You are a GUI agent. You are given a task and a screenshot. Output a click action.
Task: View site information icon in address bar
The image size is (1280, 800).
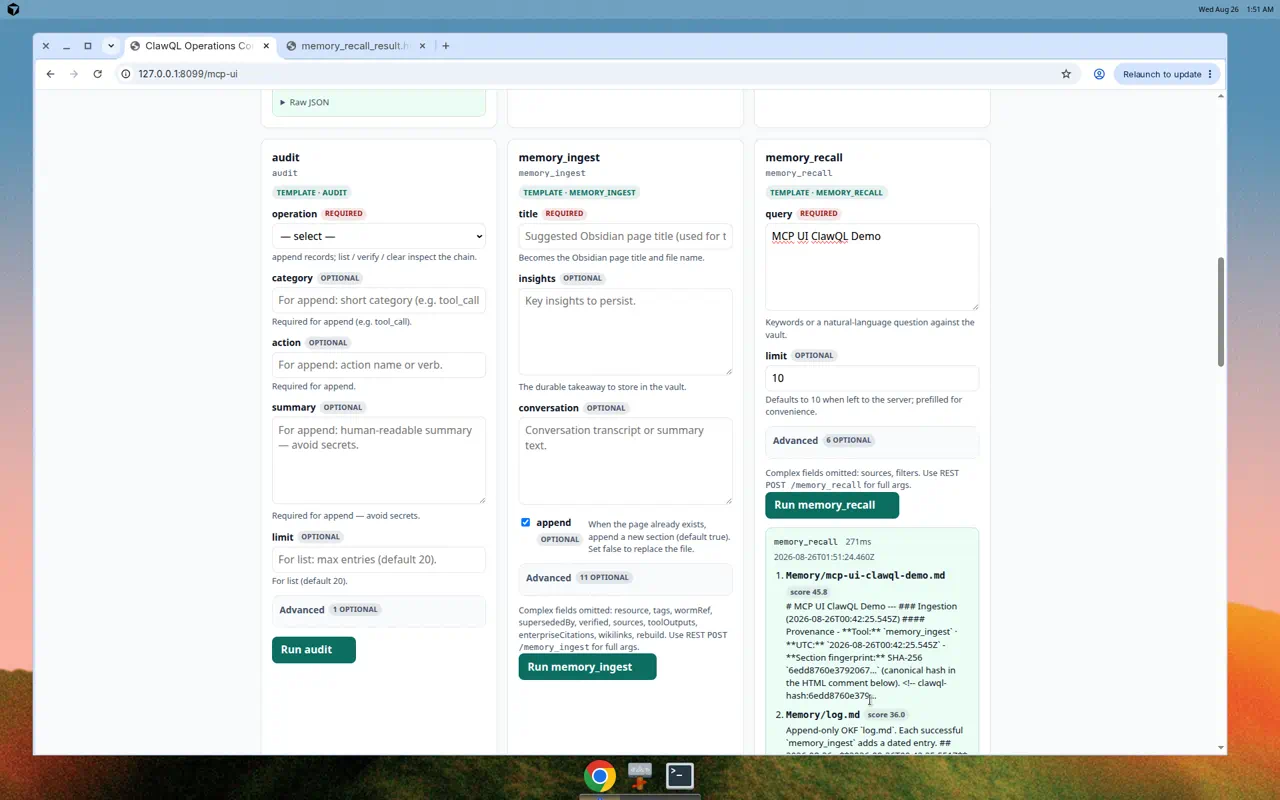tap(126, 74)
